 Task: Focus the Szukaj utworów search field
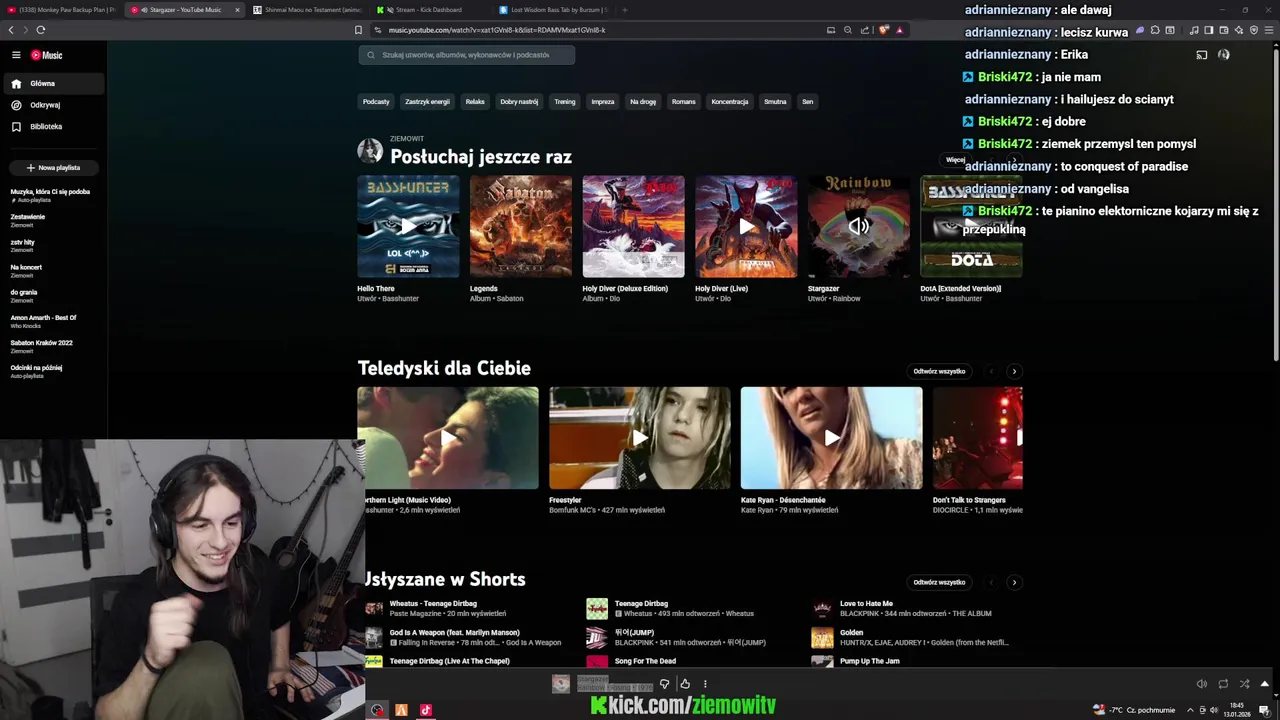pyautogui.click(x=467, y=55)
